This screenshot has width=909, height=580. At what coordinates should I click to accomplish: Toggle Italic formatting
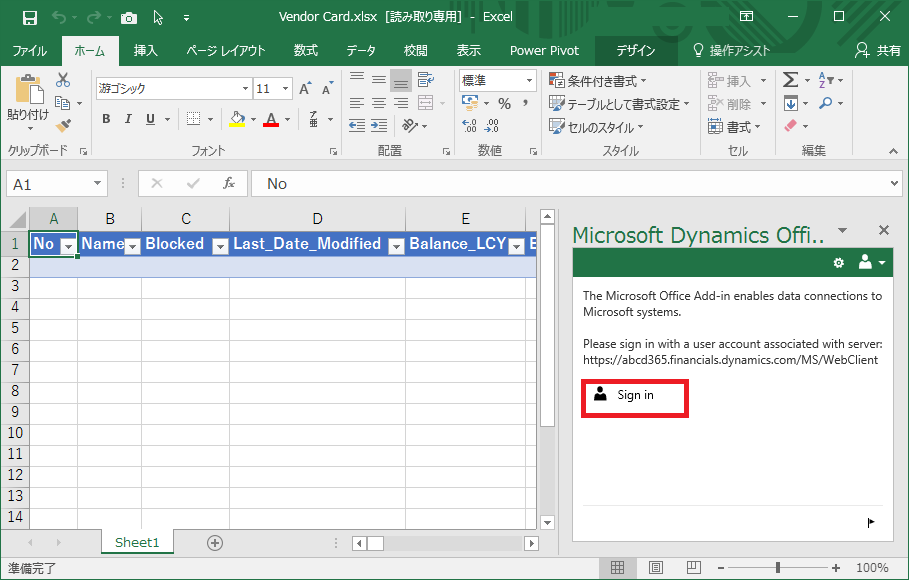coord(128,119)
